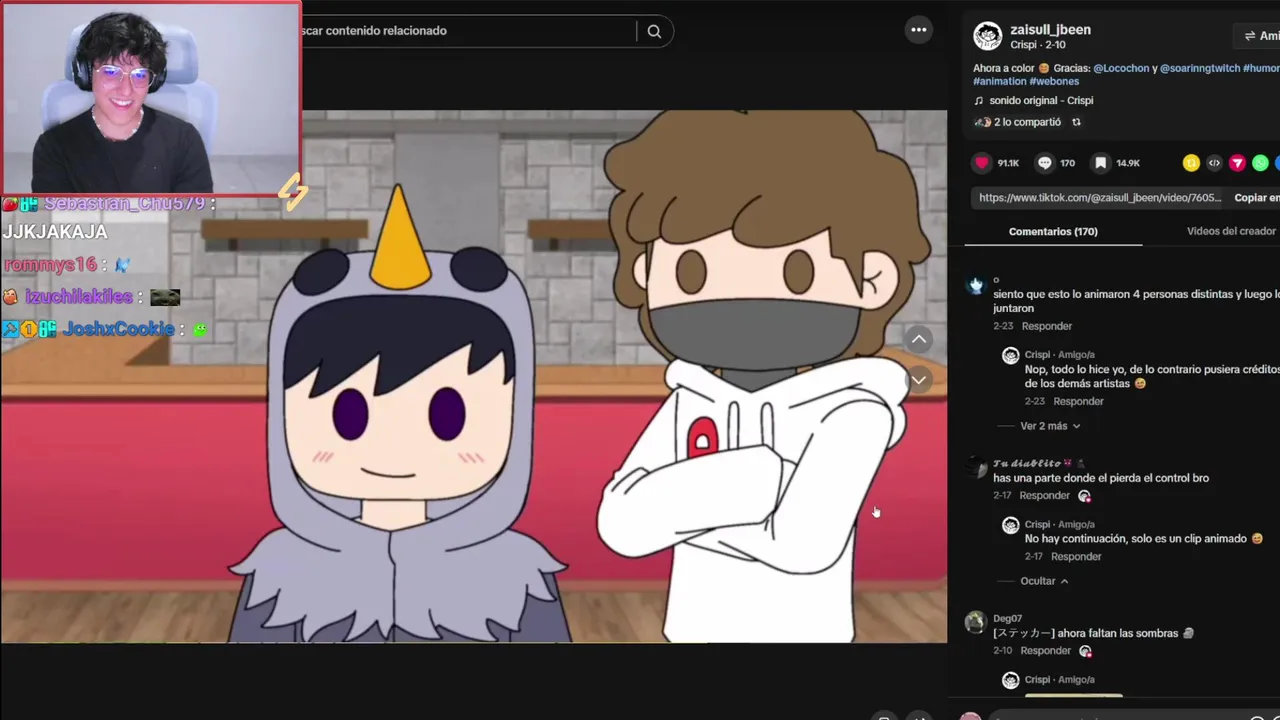Screen dimensions: 1280x720
Task: Save the video with the bookmark icon
Action: pos(1100,163)
